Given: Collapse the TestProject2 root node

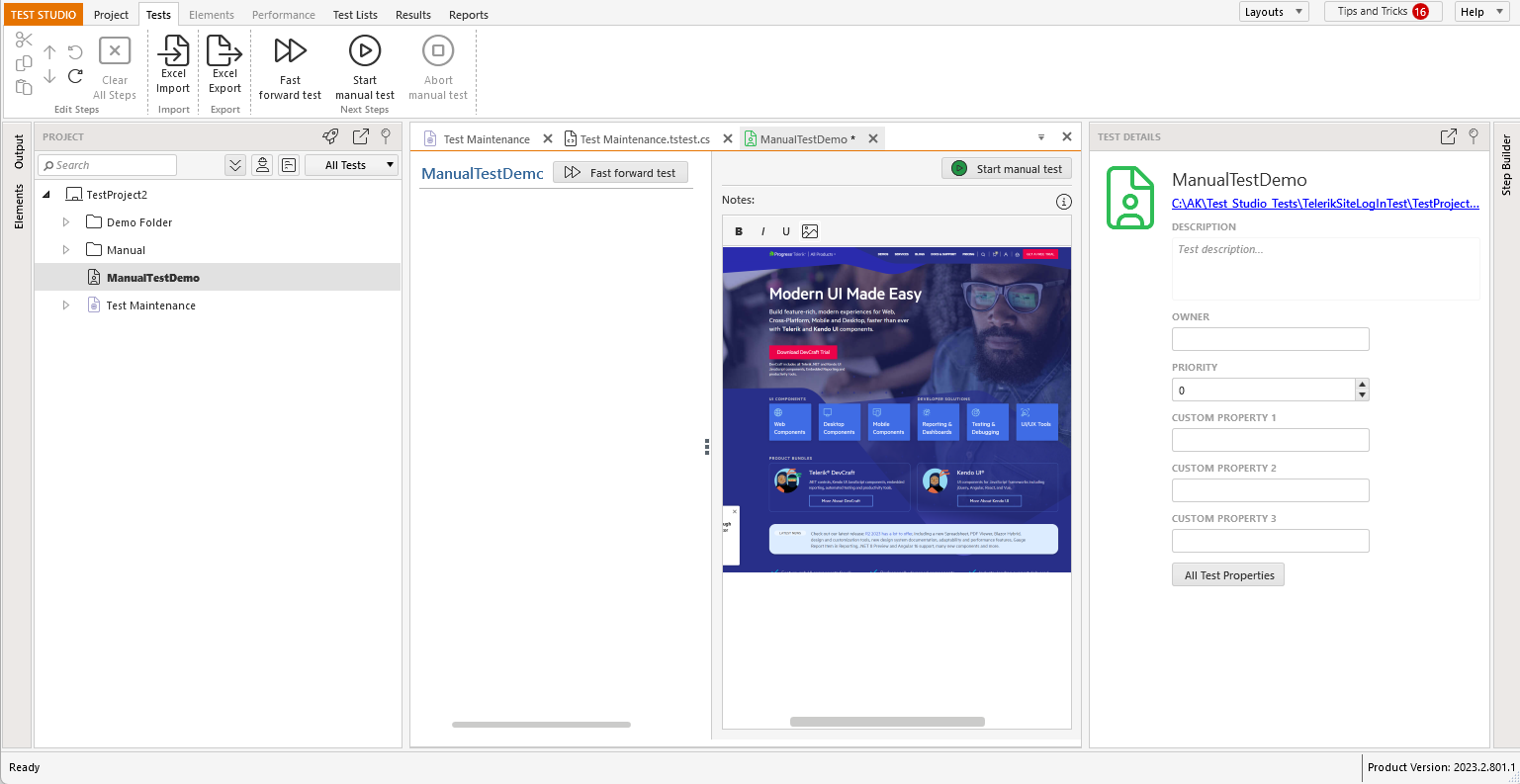Looking at the screenshot, I should pyautogui.click(x=46, y=195).
